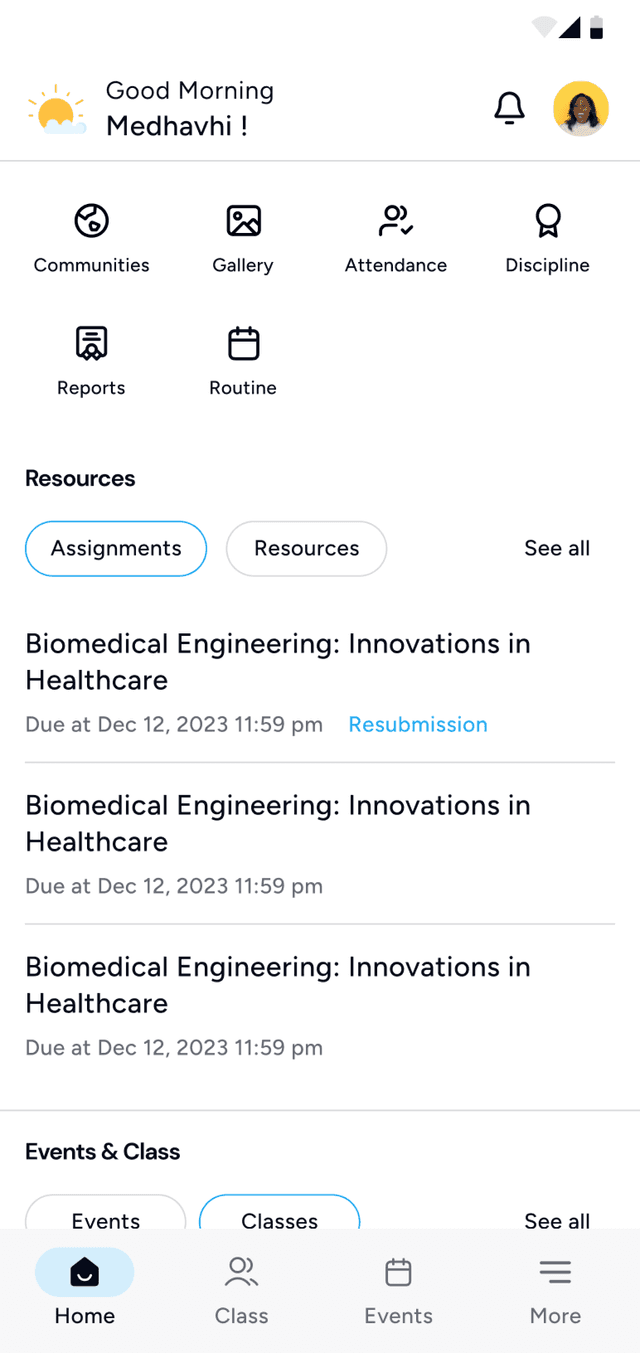Image resolution: width=640 pixels, height=1353 pixels.
Task: Open the More menu tab
Action: click(555, 1290)
